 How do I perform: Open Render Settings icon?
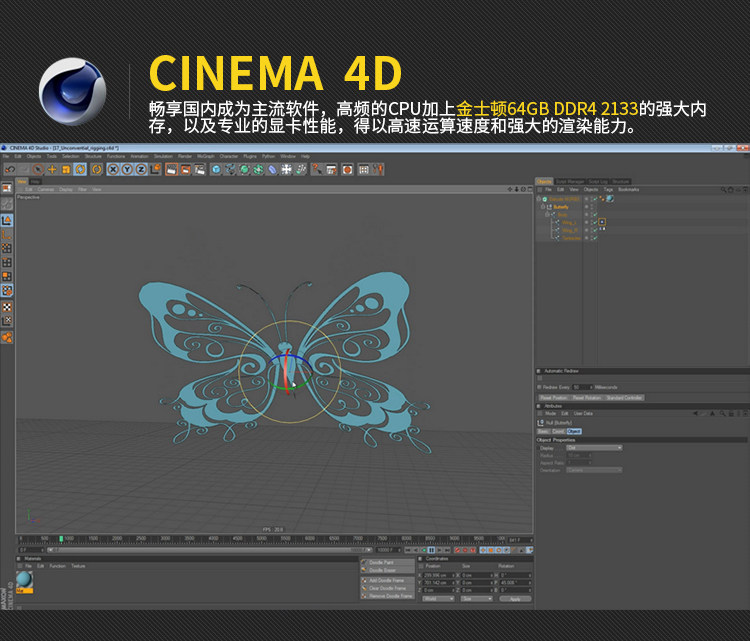pos(199,169)
